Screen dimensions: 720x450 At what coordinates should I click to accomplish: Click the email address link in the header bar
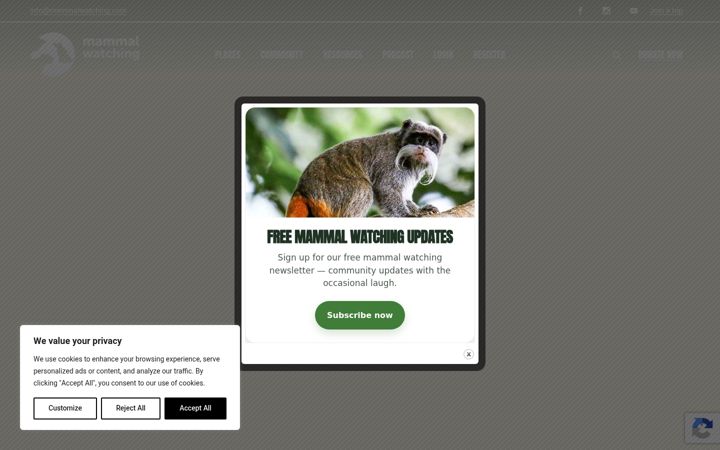(x=79, y=11)
